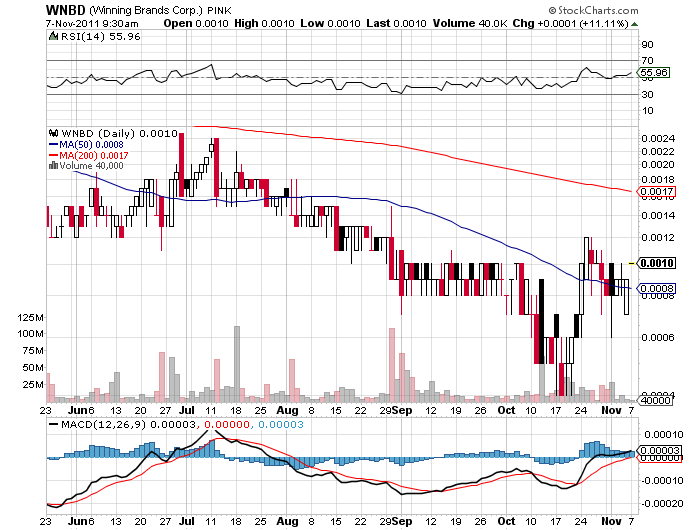Click the tall gray volume bar near July 18
The image size is (700, 530).
[237, 364]
